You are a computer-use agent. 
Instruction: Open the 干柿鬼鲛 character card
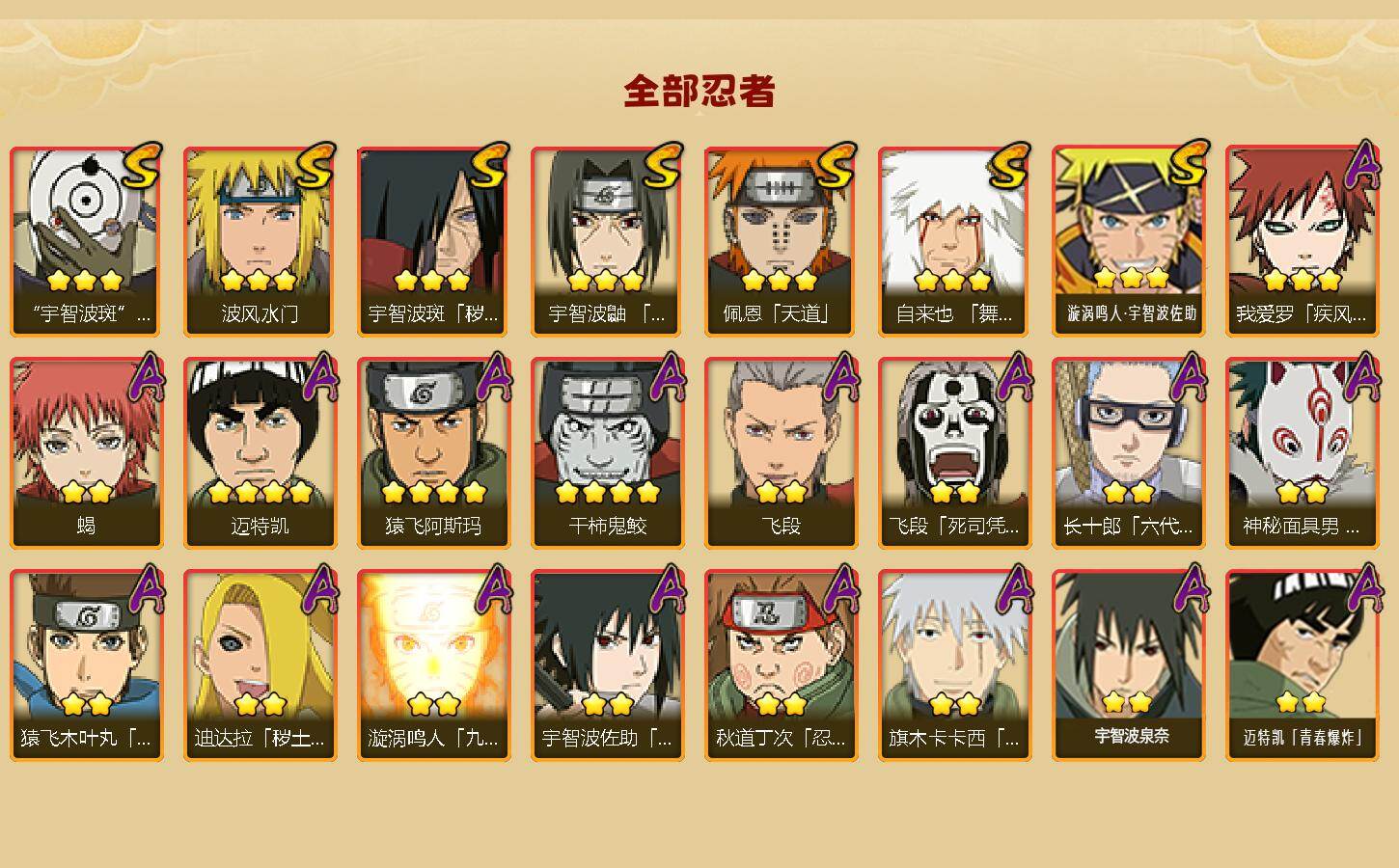[607, 453]
